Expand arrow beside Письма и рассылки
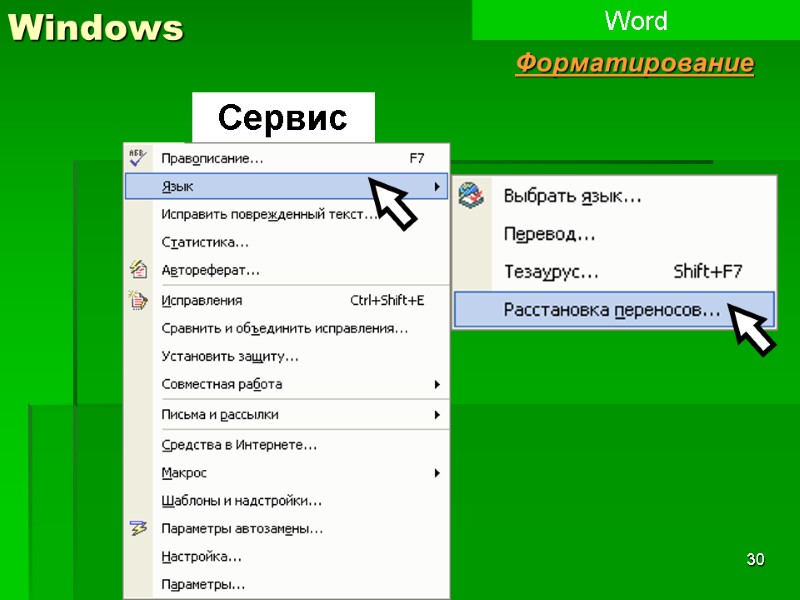Viewport: 800px width, 600px height. (x=437, y=415)
